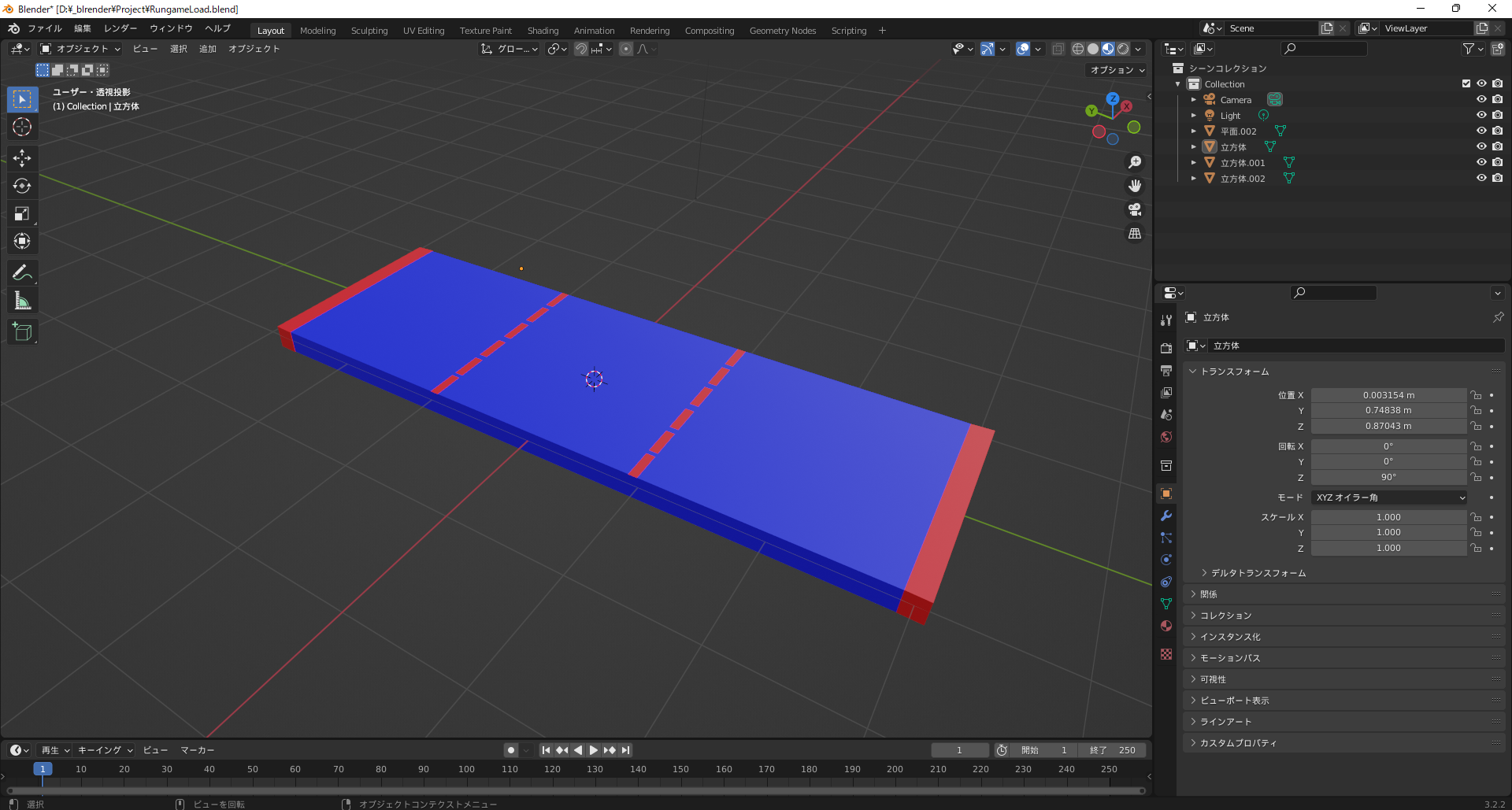Click the current frame number field

(x=959, y=750)
